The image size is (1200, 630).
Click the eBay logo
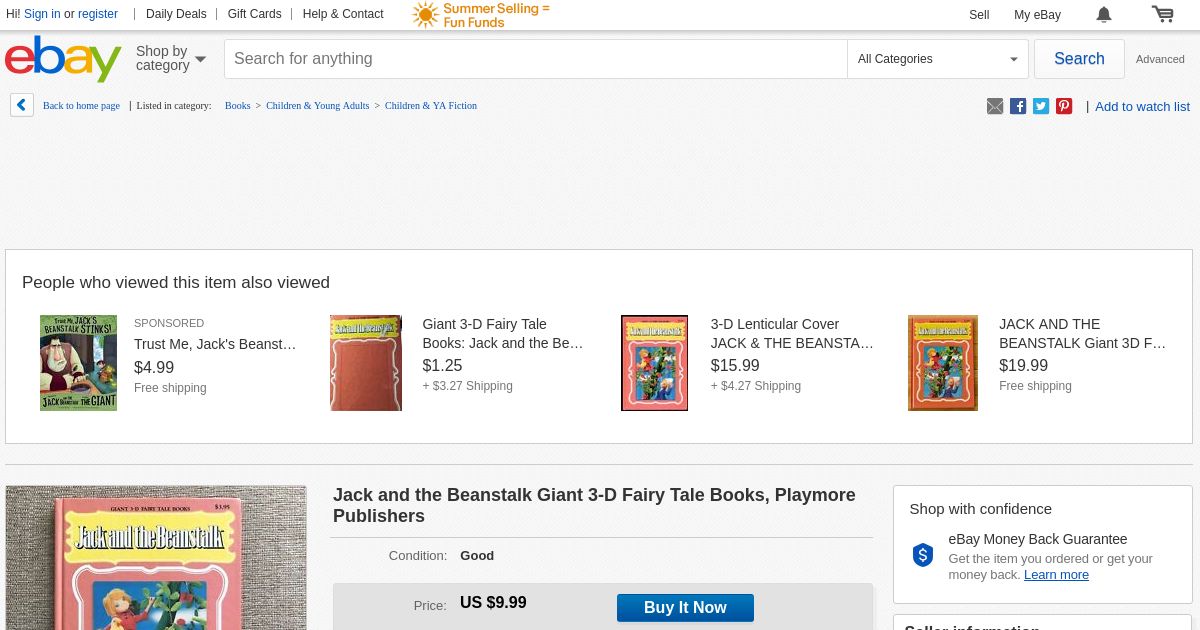click(62, 59)
